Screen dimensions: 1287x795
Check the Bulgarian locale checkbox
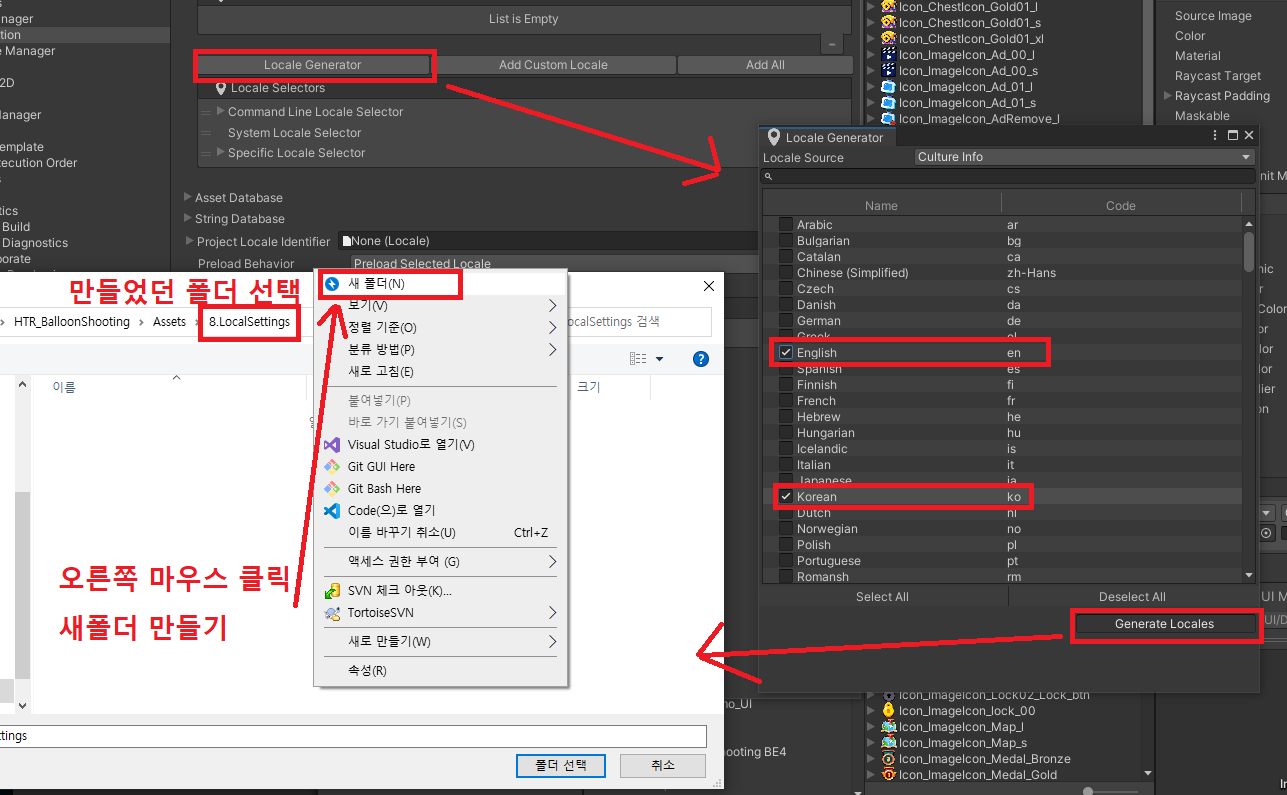(x=786, y=241)
